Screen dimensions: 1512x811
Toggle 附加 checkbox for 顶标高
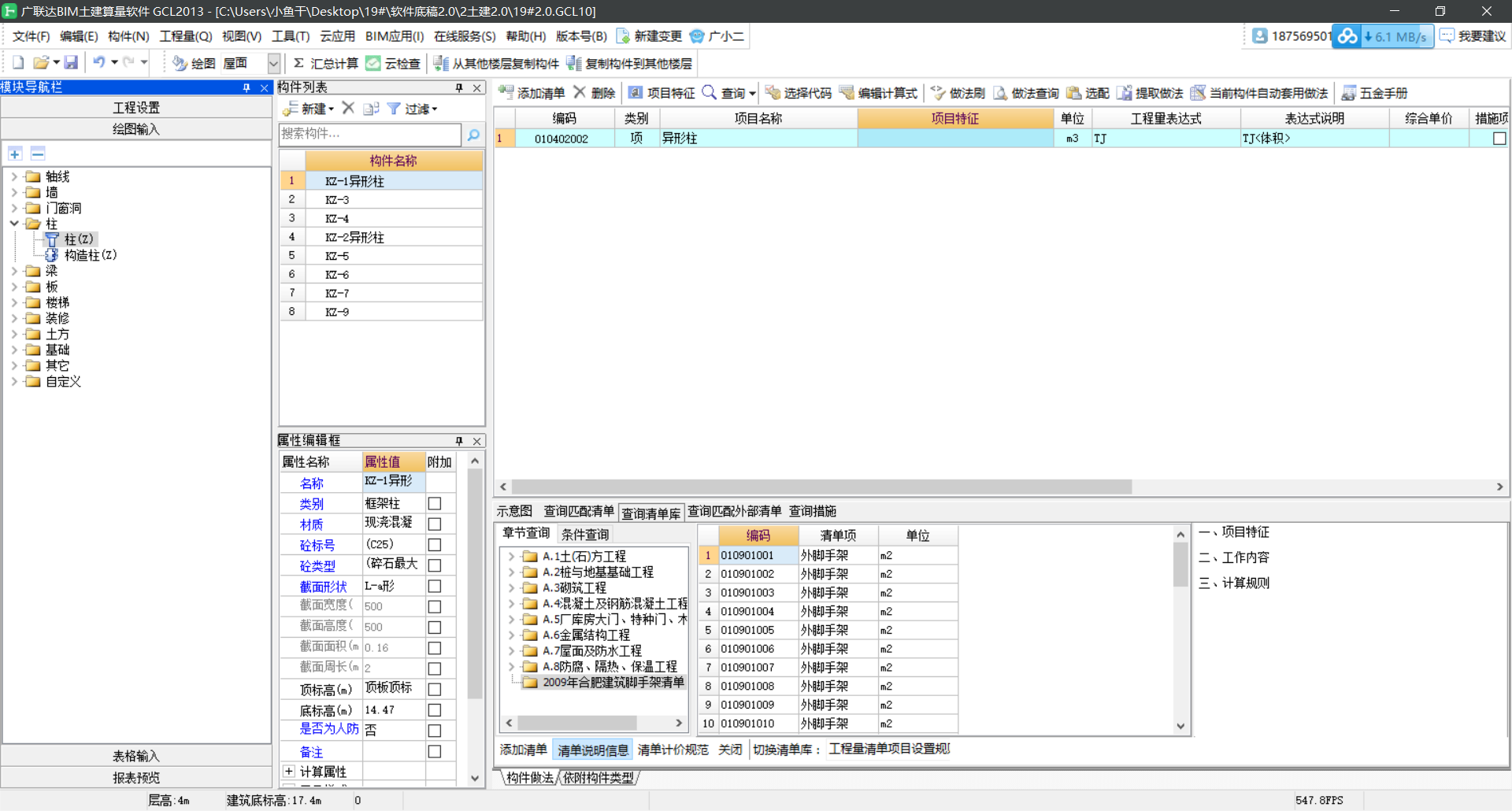click(x=434, y=689)
